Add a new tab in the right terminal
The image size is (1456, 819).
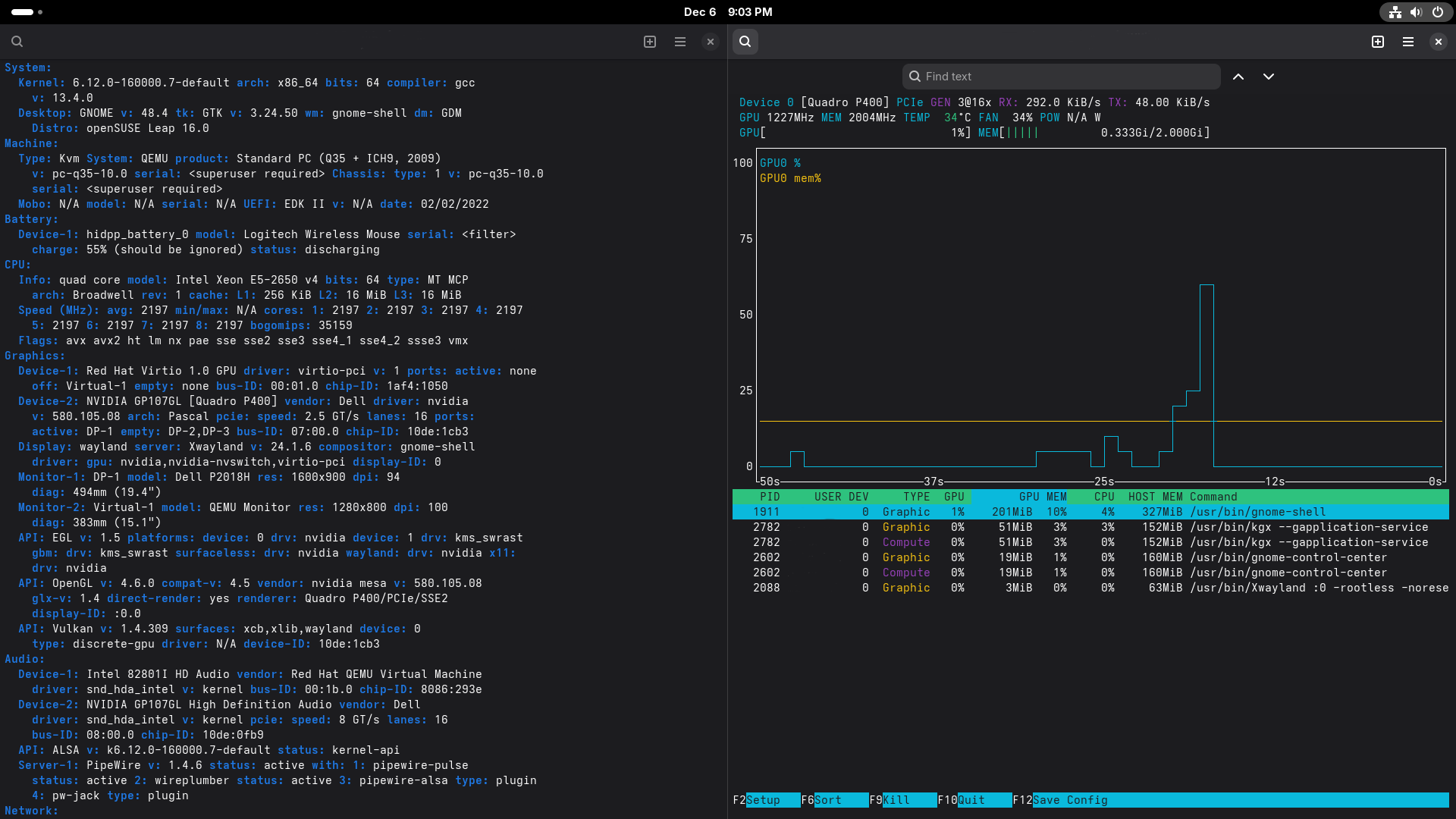[x=1378, y=42]
